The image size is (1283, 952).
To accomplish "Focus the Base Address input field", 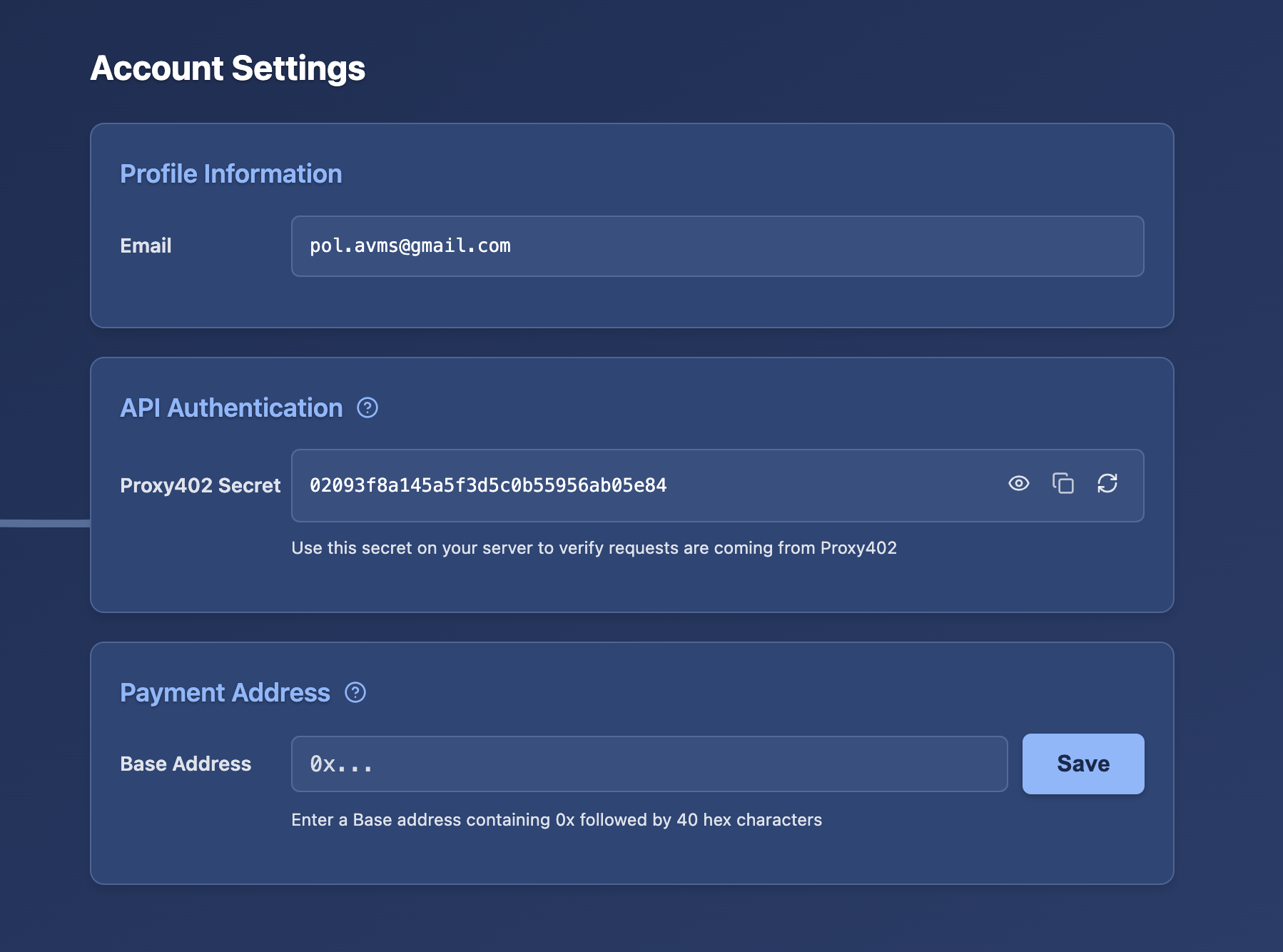I will [x=649, y=764].
